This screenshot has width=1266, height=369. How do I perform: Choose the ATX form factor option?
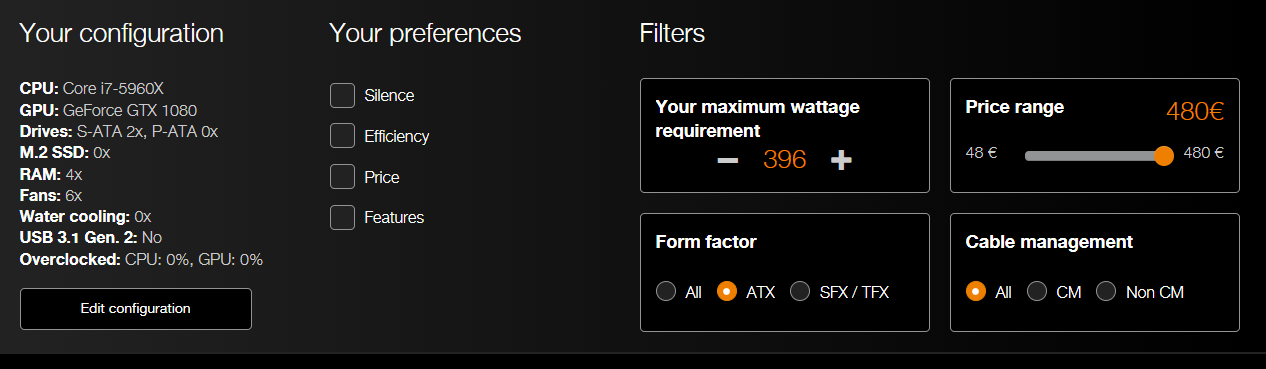(727, 292)
